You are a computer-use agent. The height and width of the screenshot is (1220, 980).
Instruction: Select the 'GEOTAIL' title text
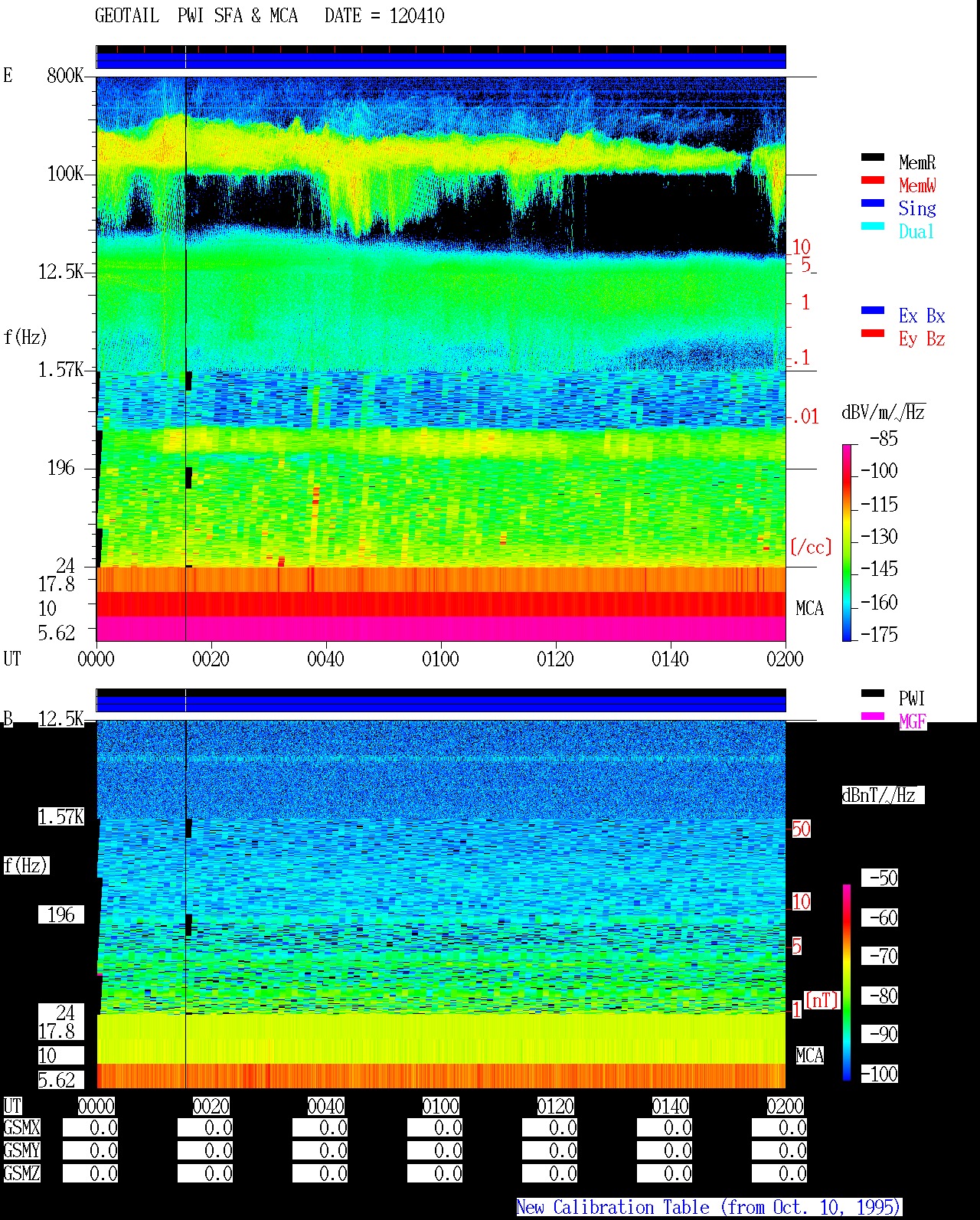tap(127, 16)
